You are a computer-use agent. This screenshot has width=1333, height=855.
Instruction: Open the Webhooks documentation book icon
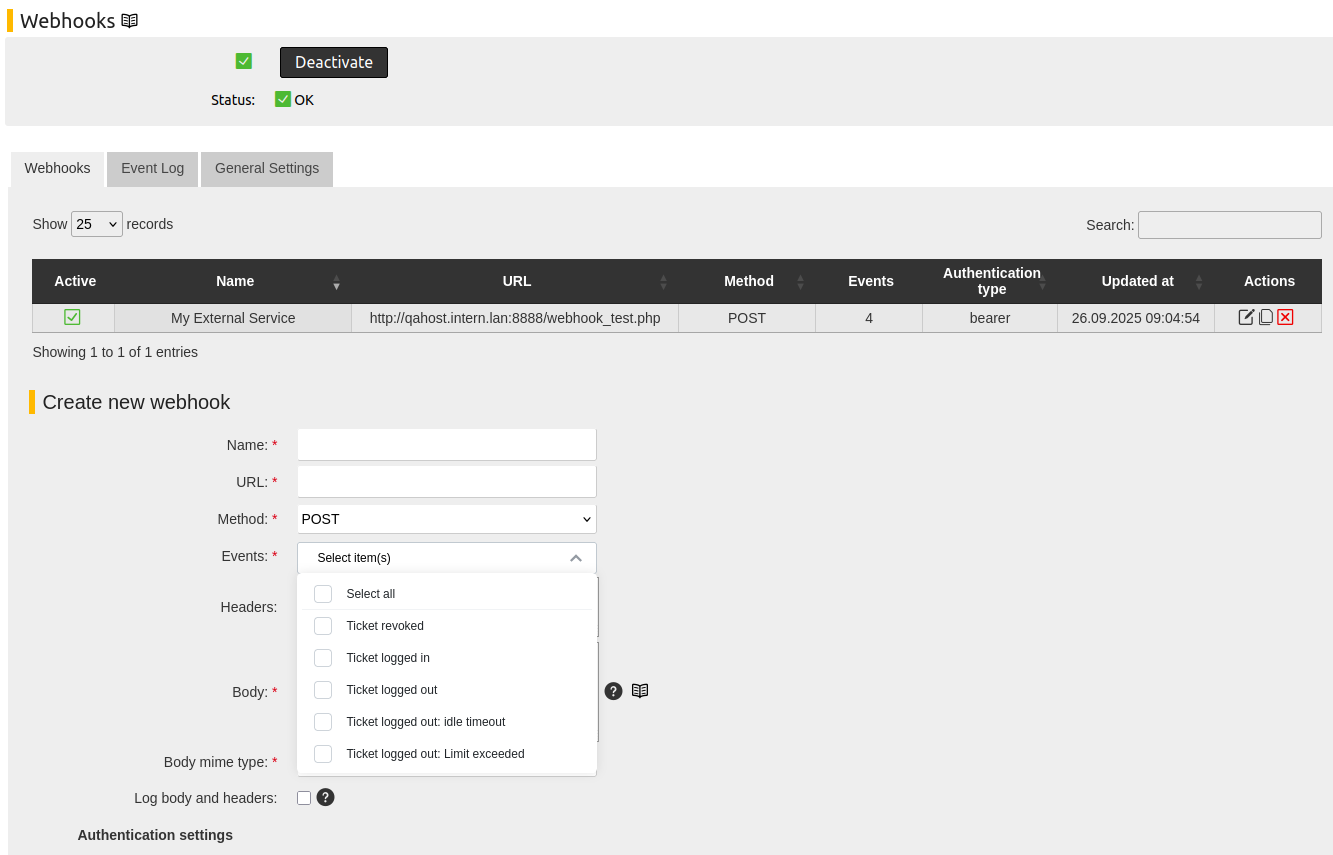pyautogui.click(x=129, y=21)
